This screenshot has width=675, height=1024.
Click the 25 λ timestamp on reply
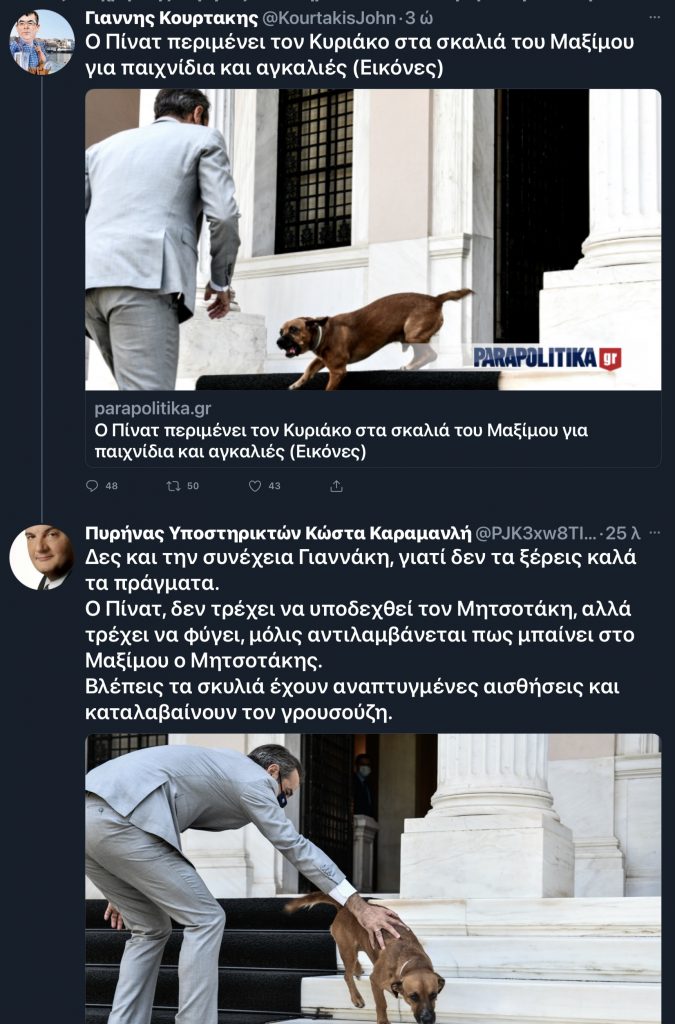[x=622, y=533]
